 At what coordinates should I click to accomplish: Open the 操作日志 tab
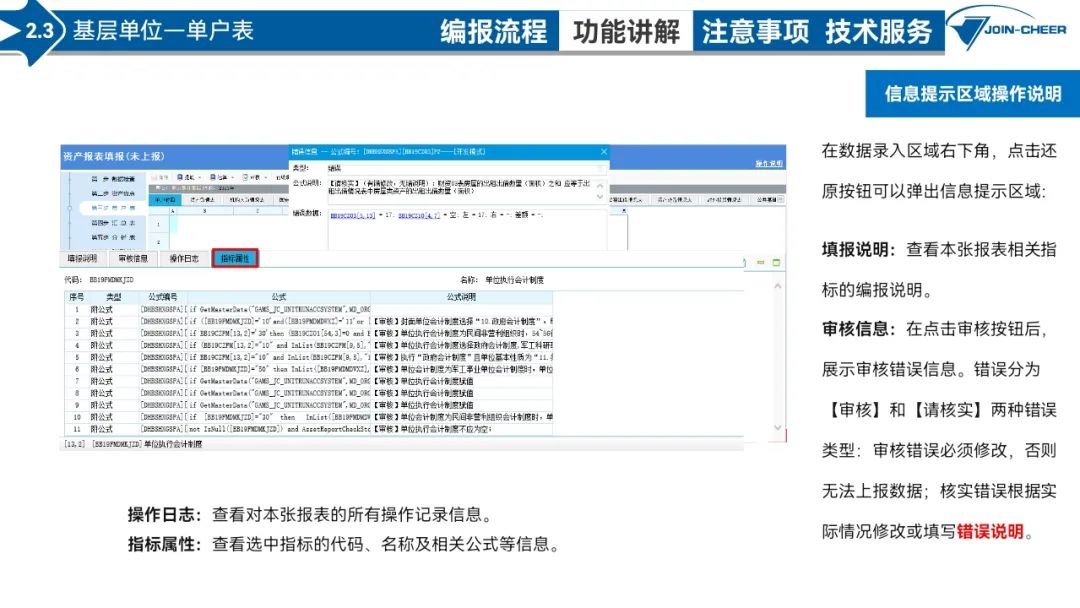(x=184, y=259)
